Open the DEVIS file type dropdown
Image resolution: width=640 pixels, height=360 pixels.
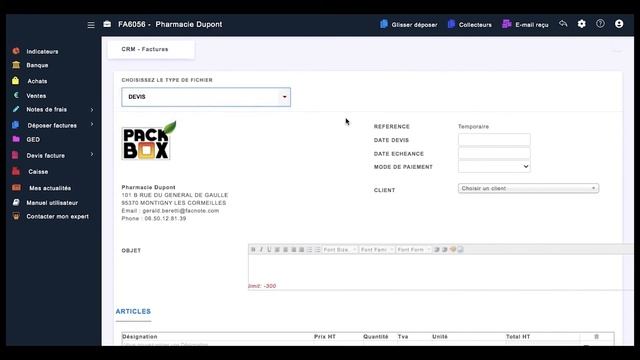click(206, 97)
